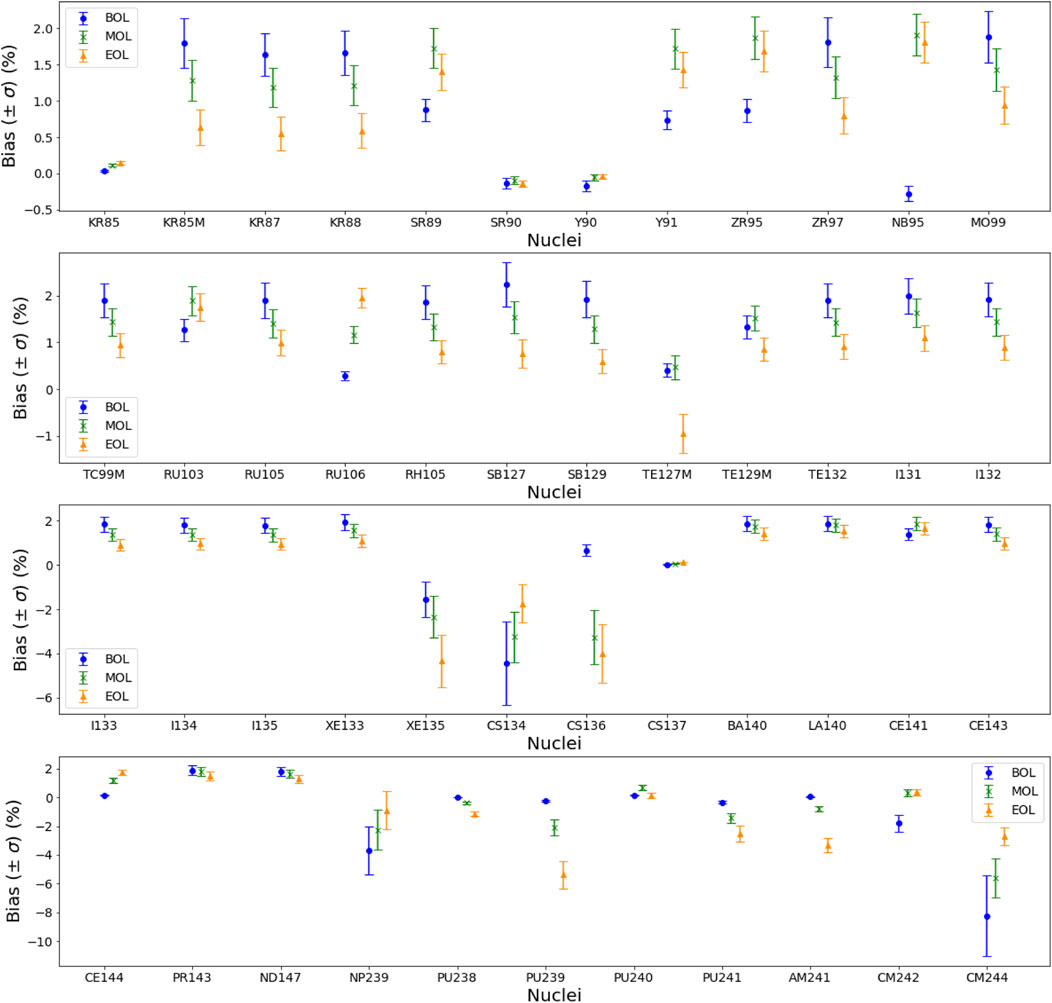
Task: Click the SR90 axis label
Action: (506, 223)
